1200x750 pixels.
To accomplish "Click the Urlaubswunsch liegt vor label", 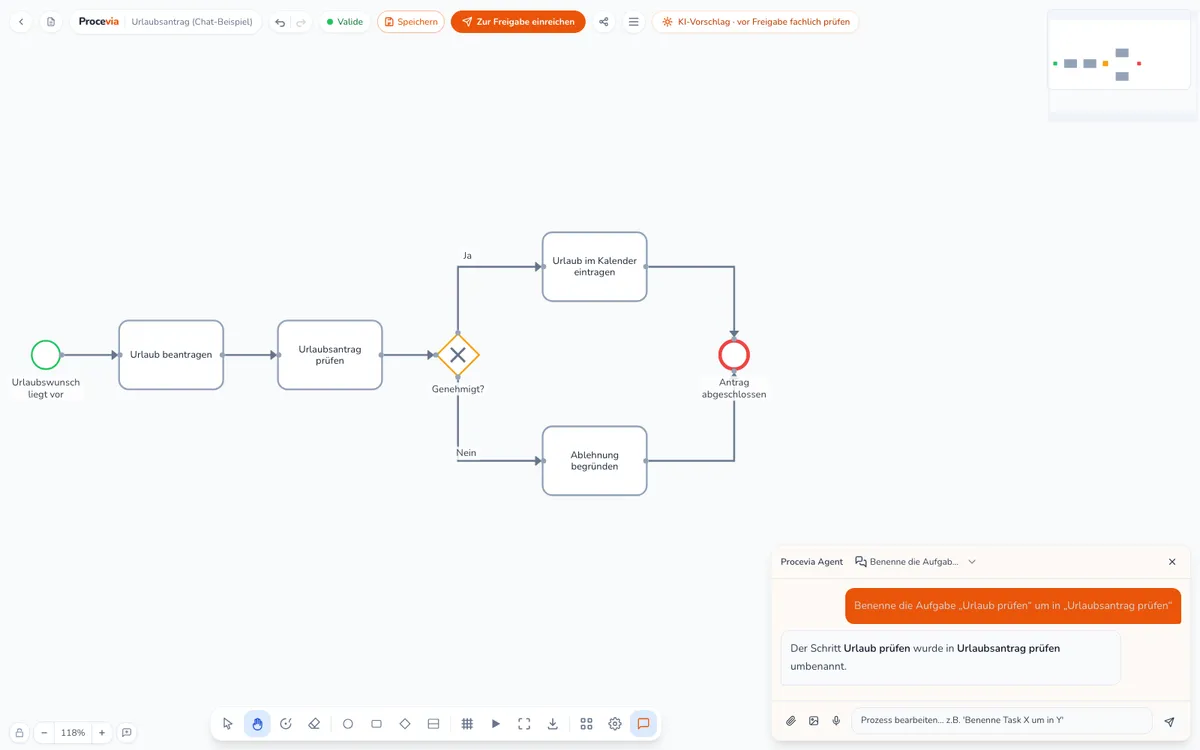I will coord(46,388).
